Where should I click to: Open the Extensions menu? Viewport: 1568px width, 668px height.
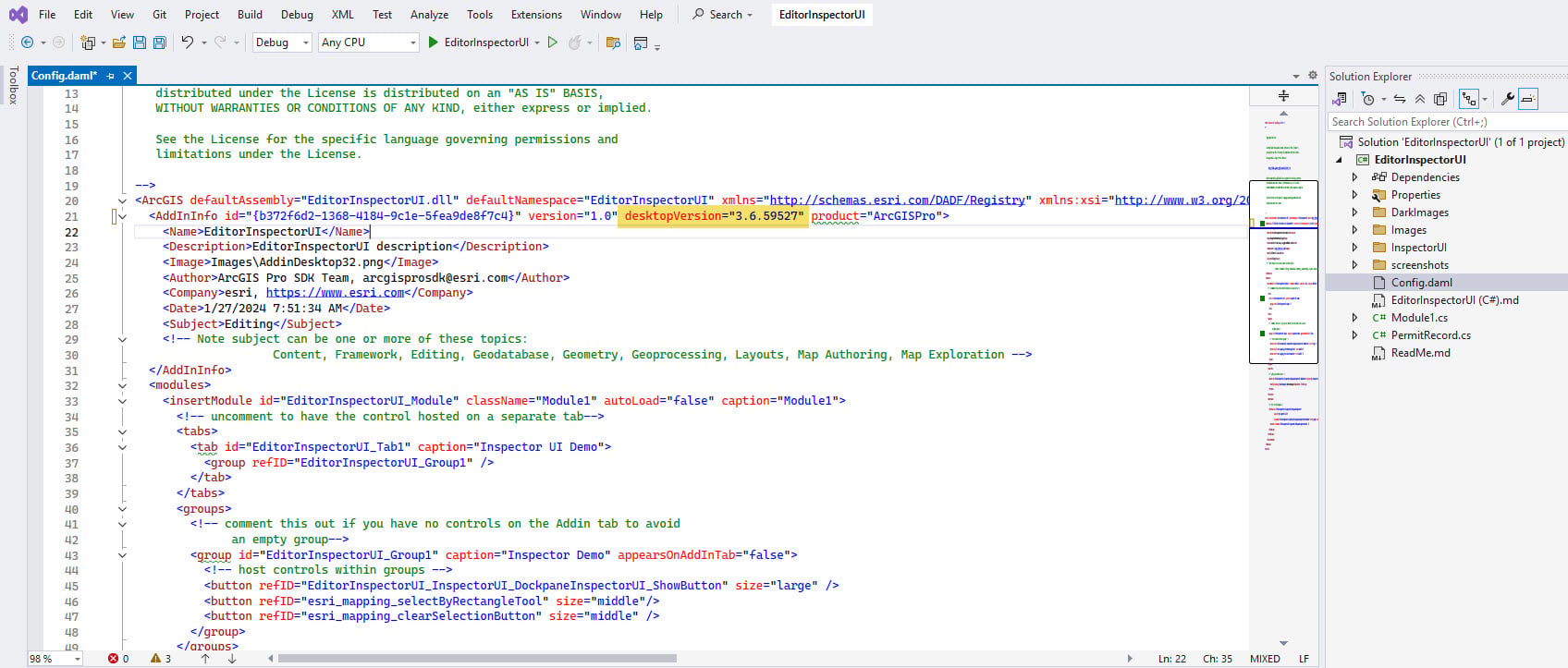pyautogui.click(x=536, y=15)
